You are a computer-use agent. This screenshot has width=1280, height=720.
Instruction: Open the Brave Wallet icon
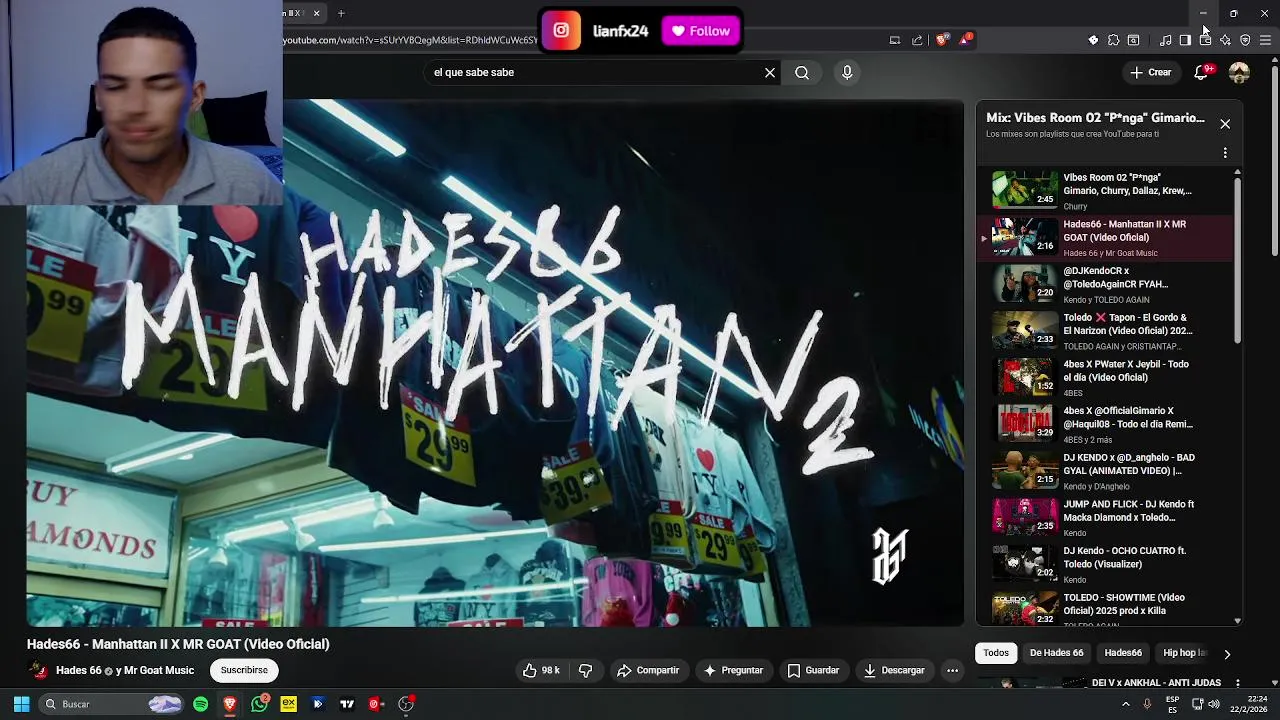[x=1205, y=40]
